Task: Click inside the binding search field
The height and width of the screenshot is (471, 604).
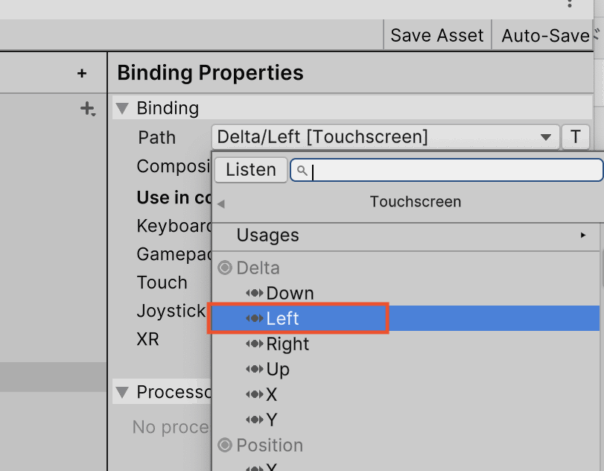Action: [447, 170]
